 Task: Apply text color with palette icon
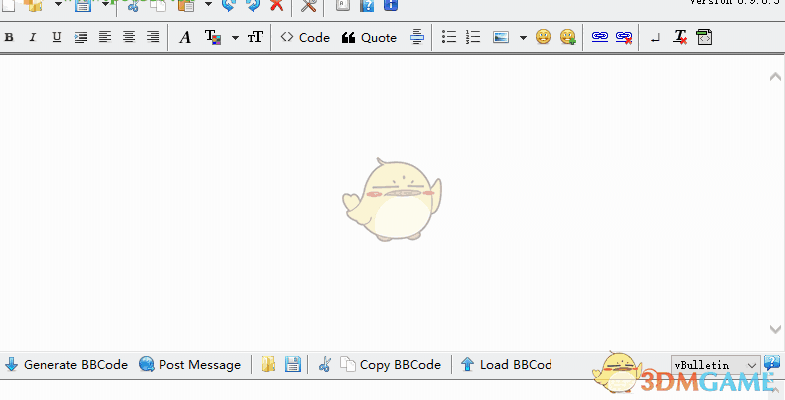[x=213, y=37]
